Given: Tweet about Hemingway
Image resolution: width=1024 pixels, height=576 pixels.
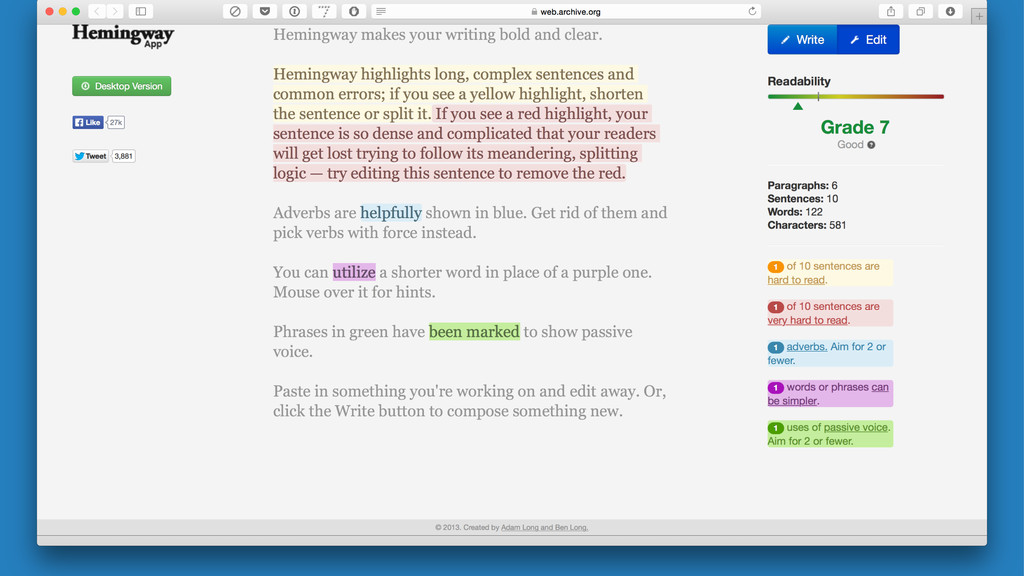Looking at the screenshot, I should pos(90,156).
